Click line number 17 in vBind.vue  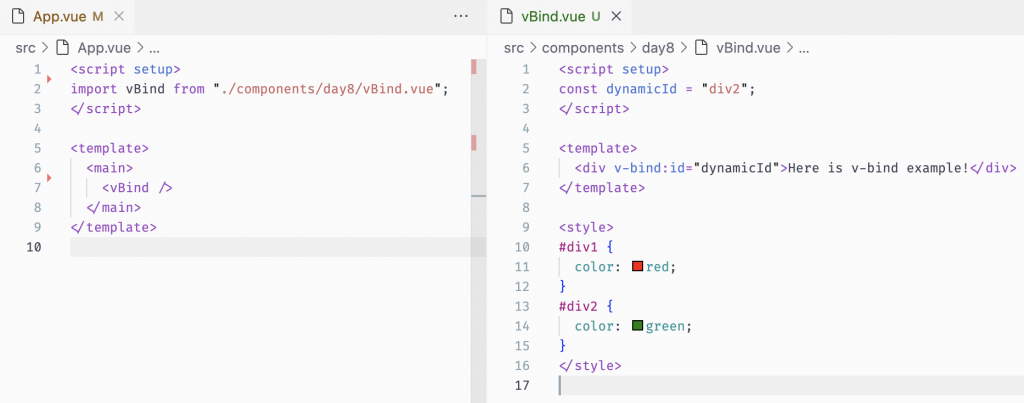pos(522,385)
